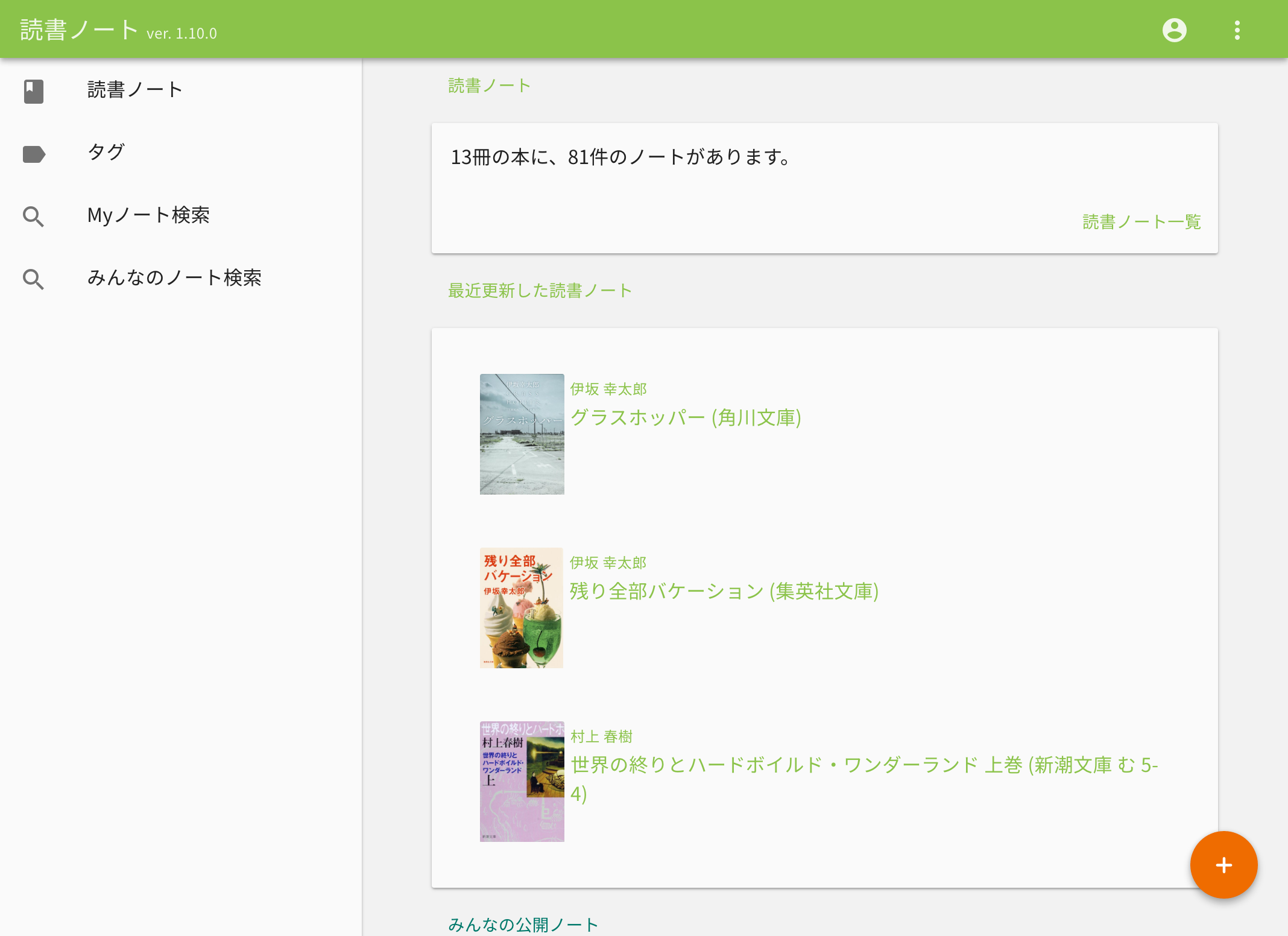This screenshot has height=936, width=1288.
Task: Open the overflow menu in the app bar
Action: [x=1236, y=29]
